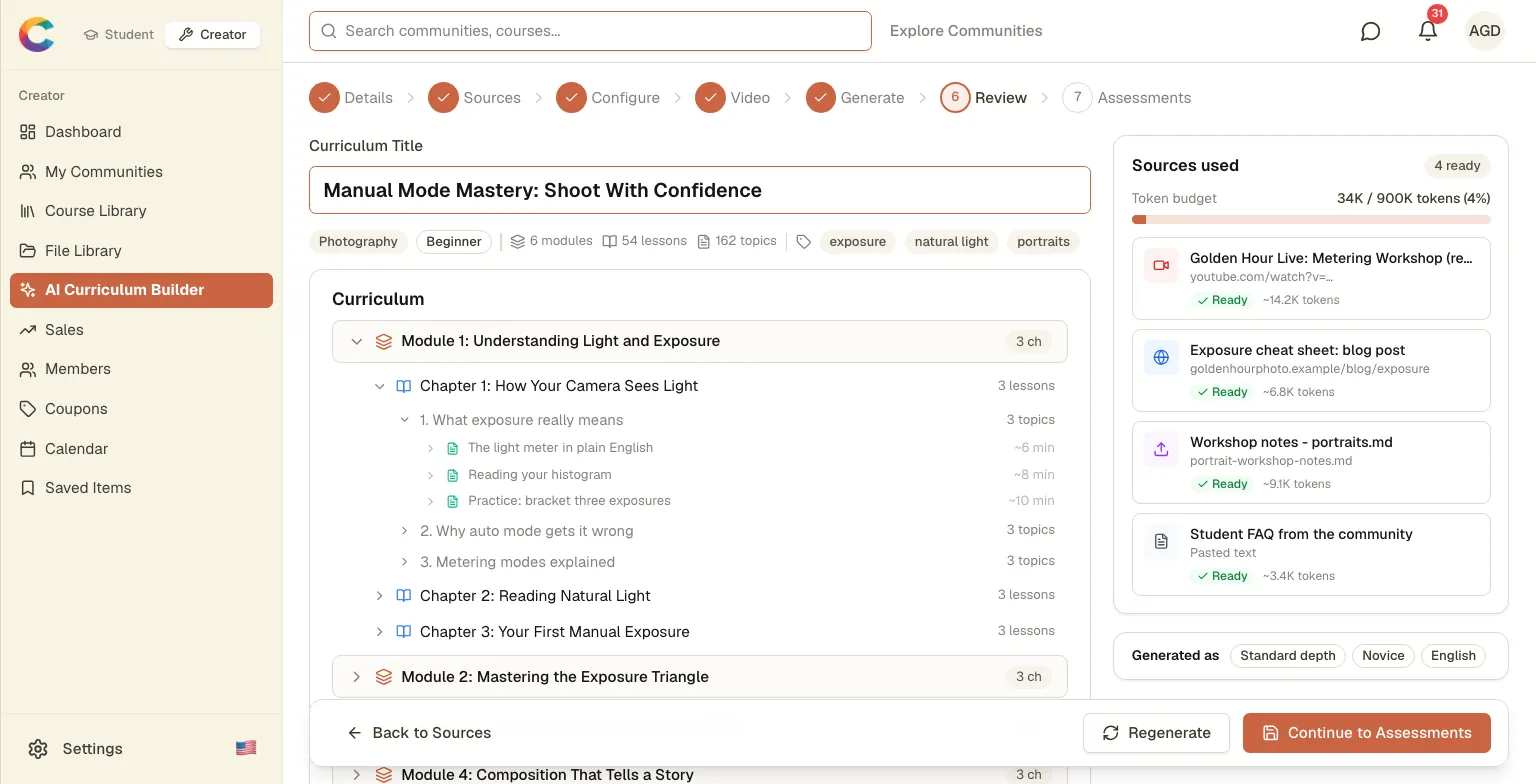Image resolution: width=1536 pixels, height=784 pixels.
Task: Expand Module 2: Mastering the Exposure Triangle
Action: (356, 677)
